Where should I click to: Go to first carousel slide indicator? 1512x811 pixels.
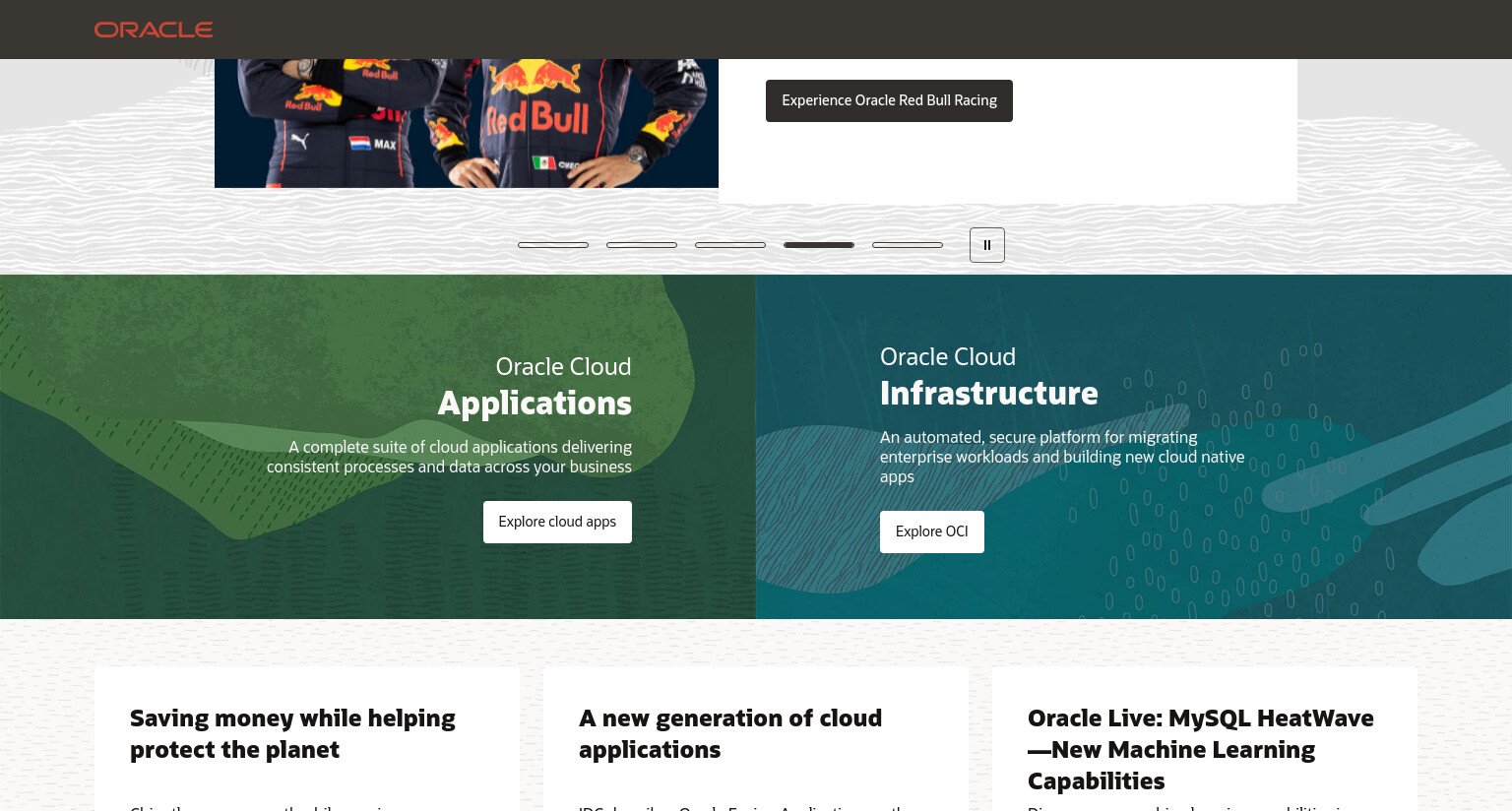(553, 245)
